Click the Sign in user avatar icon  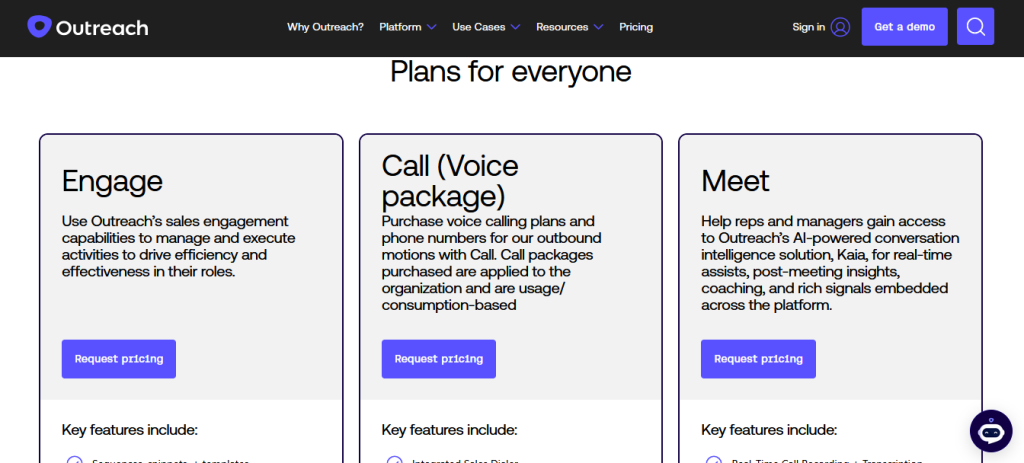coord(840,27)
